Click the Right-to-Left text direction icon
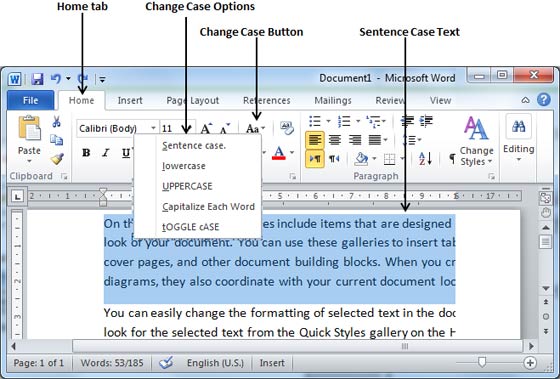The image size is (560, 379). click(334, 159)
